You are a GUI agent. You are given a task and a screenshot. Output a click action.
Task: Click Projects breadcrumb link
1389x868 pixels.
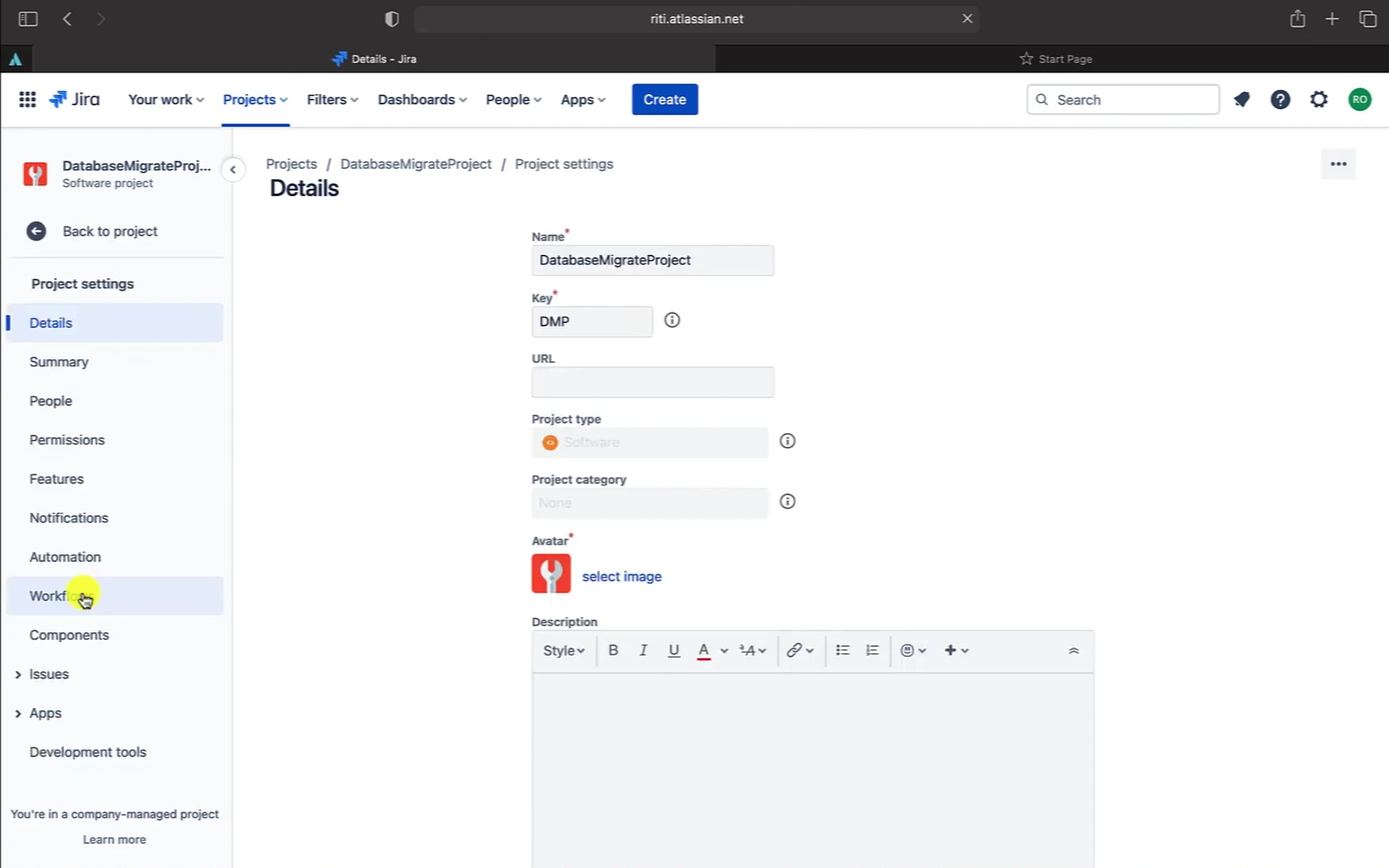291,164
